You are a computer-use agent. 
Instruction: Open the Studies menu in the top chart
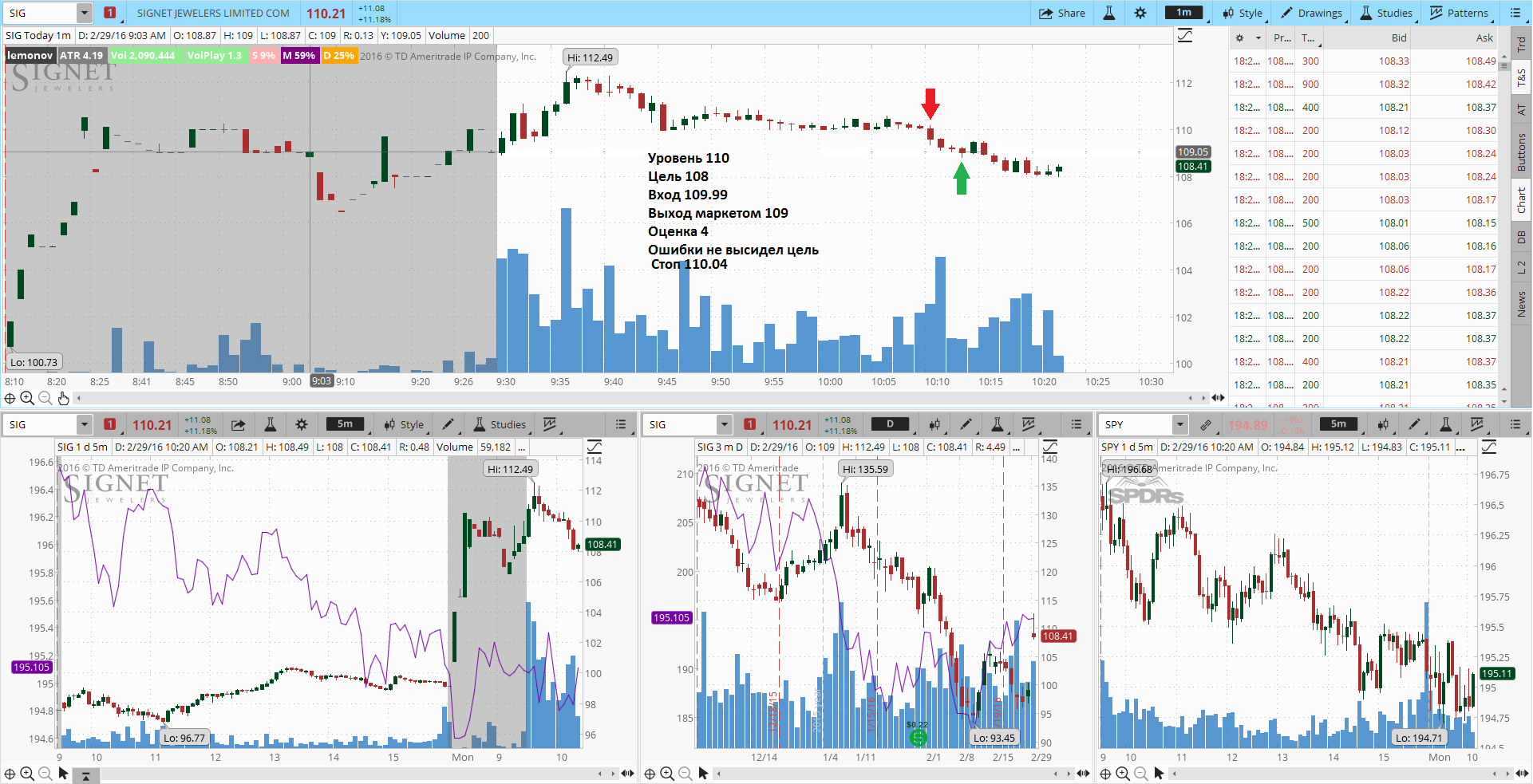coord(1386,13)
